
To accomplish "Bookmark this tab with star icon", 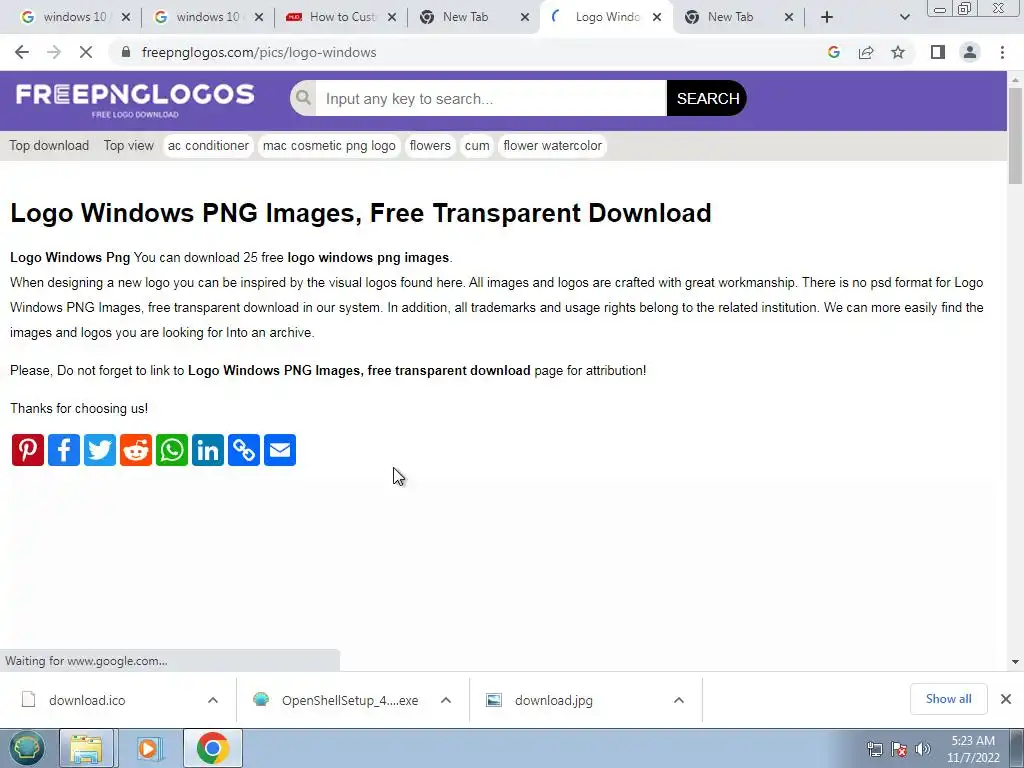I will click(x=898, y=52).
